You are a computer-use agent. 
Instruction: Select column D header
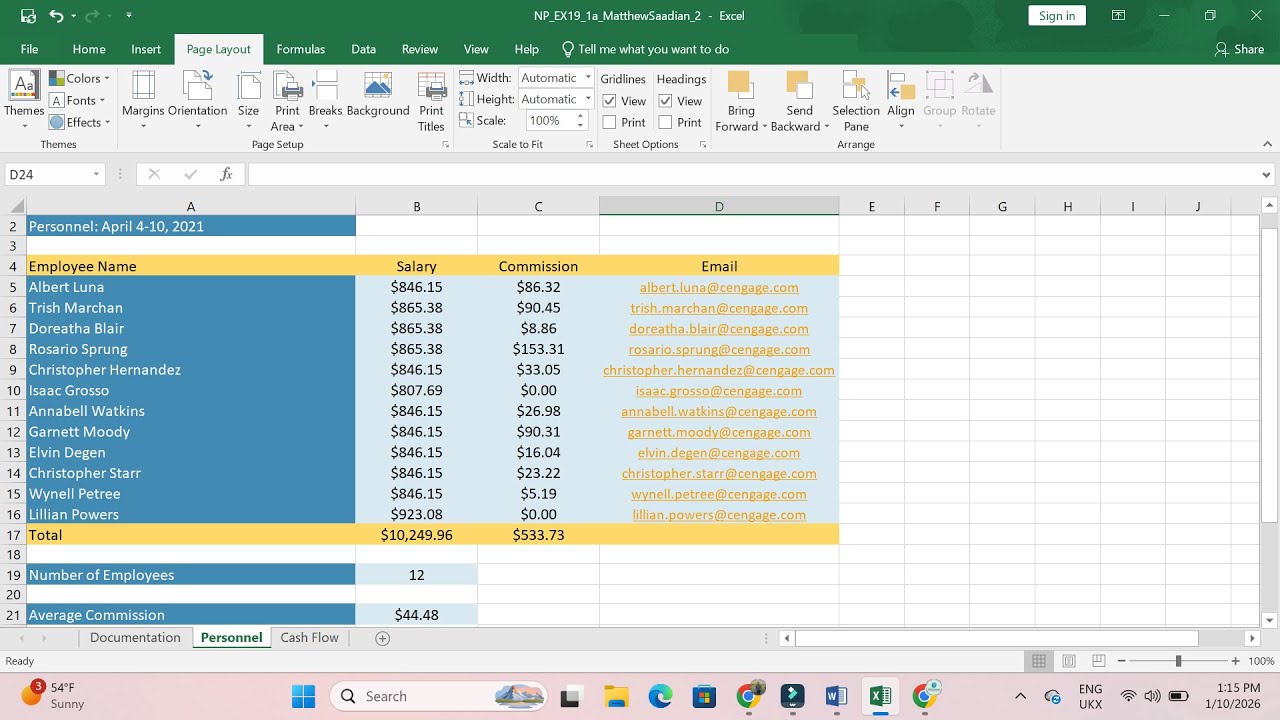719,207
